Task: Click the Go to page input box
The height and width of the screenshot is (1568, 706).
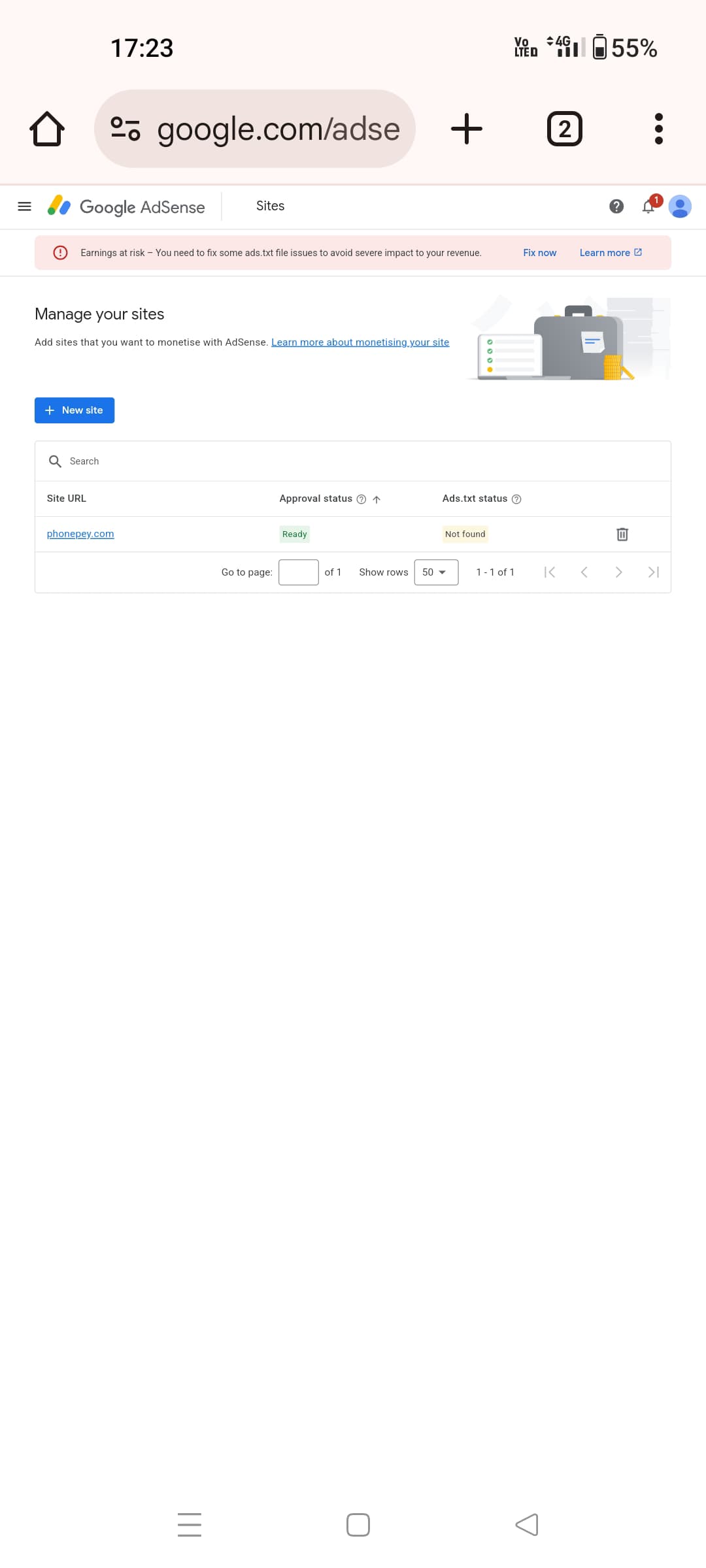Action: pyautogui.click(x=299, y=572)
